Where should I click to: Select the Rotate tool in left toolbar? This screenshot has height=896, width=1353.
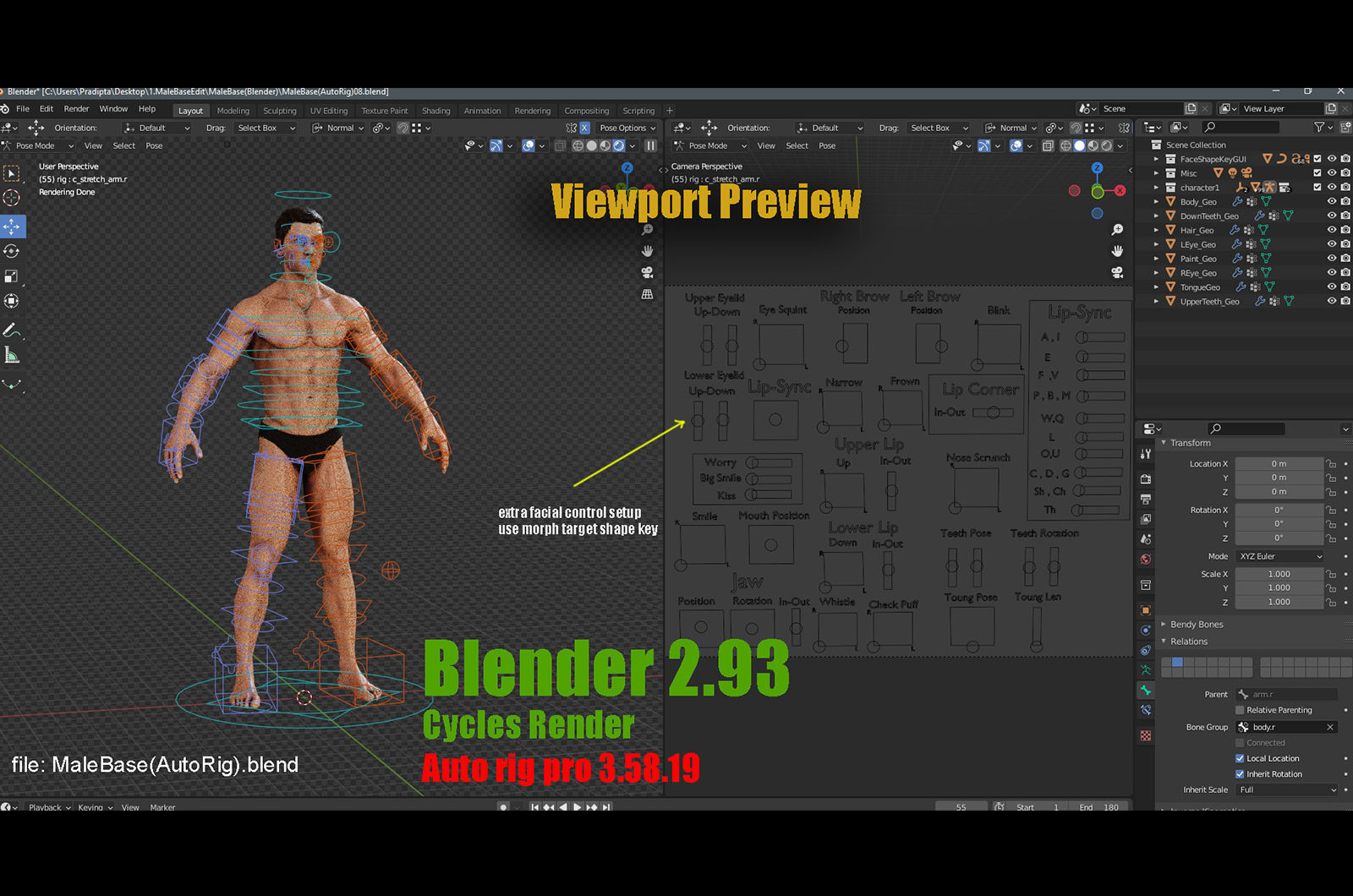(x=12, y=251)
